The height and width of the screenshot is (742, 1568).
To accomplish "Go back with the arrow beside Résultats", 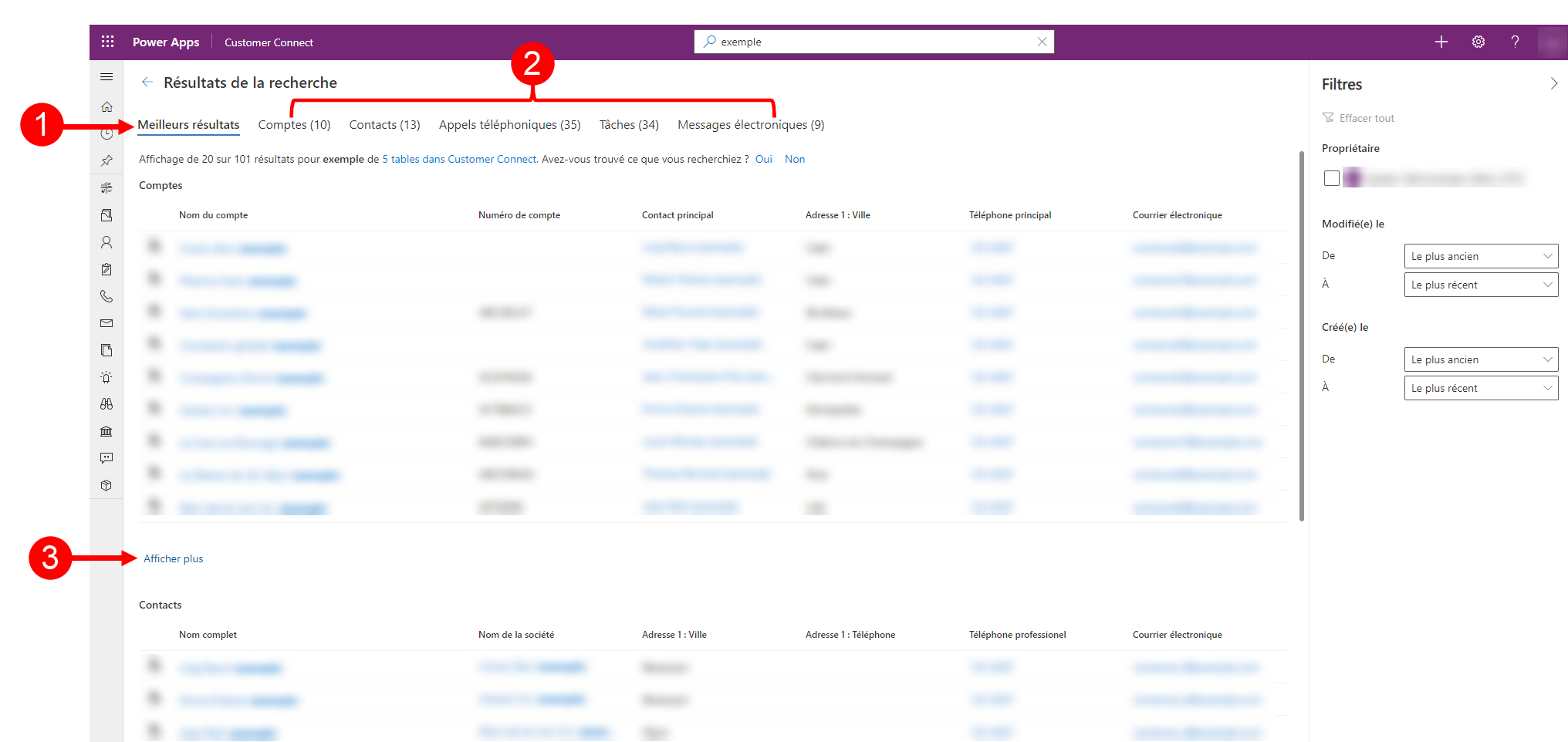I will click(147, 82).
